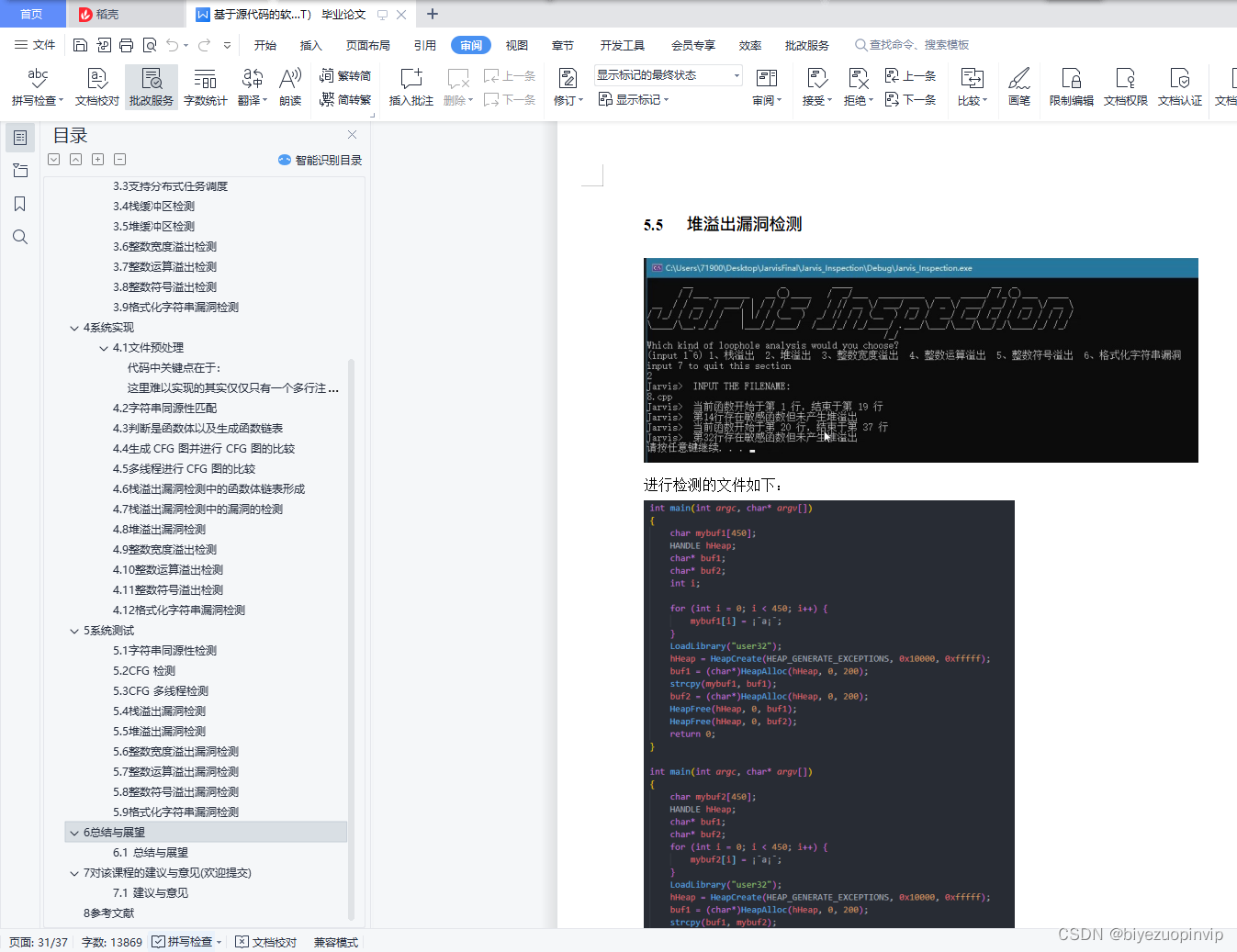The image size is (1237, 952).
Task: Collapse the 4系统实现 outline node
Action: click(74, 327)
